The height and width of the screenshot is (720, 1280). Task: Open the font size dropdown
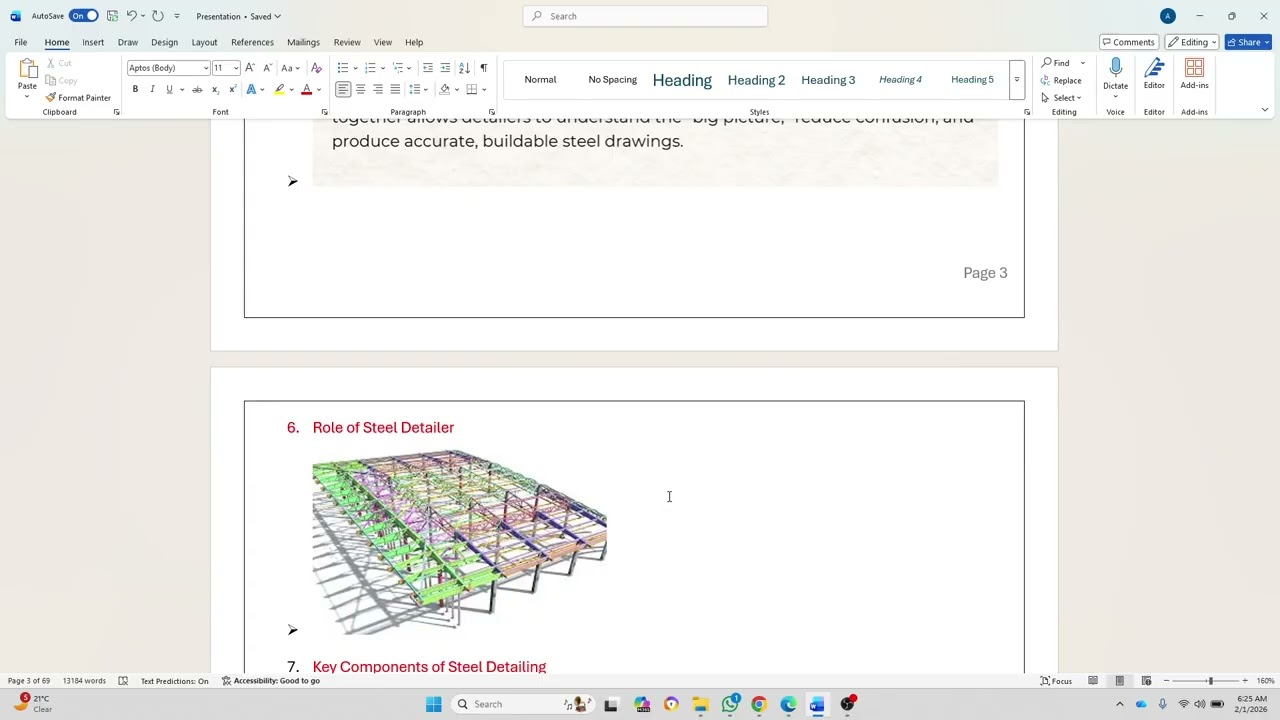(x=236, y=68)
